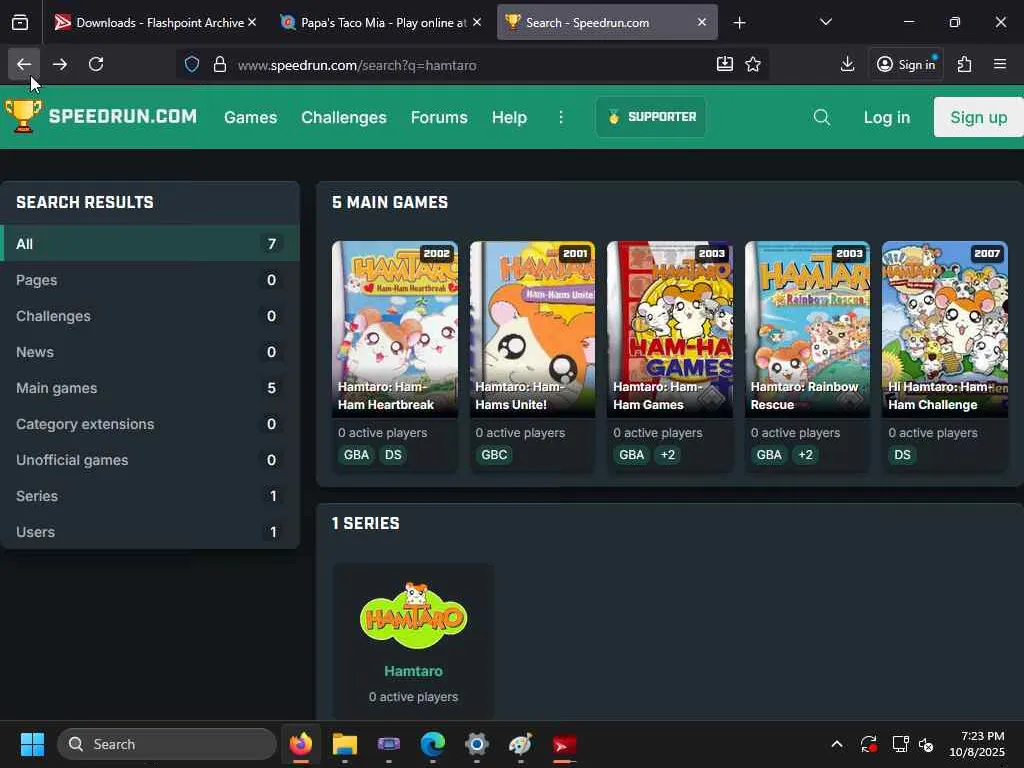The width and height of the screenshot is (1024, 768).
Task: Close the Search Speedrun.com tab
Action: tap(701, 22)
